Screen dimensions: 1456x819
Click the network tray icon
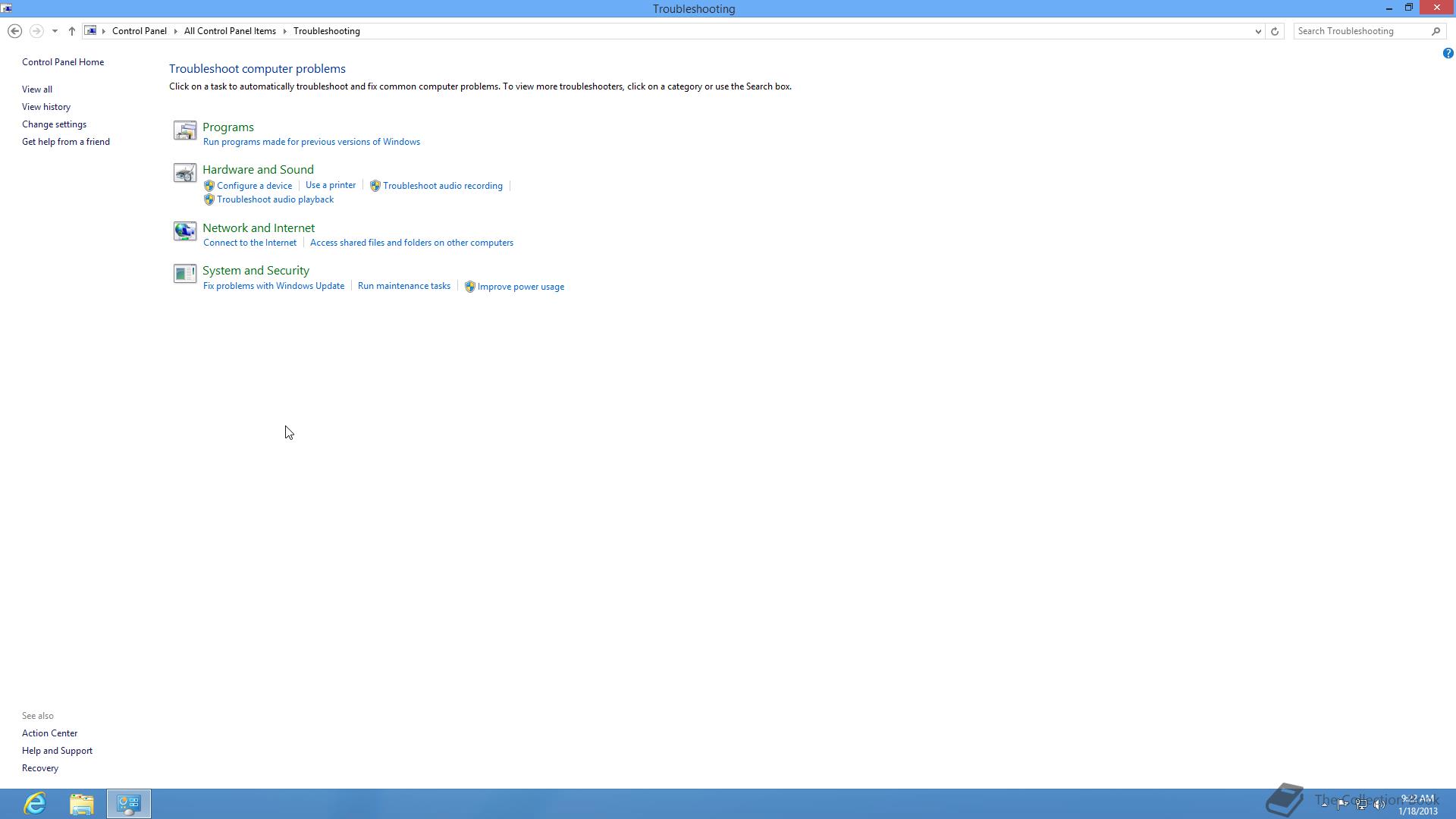(x=1361, y=805)
